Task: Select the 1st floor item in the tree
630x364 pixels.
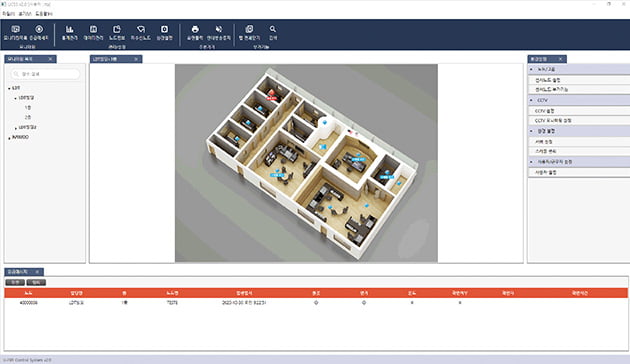Action: [27, 108]
